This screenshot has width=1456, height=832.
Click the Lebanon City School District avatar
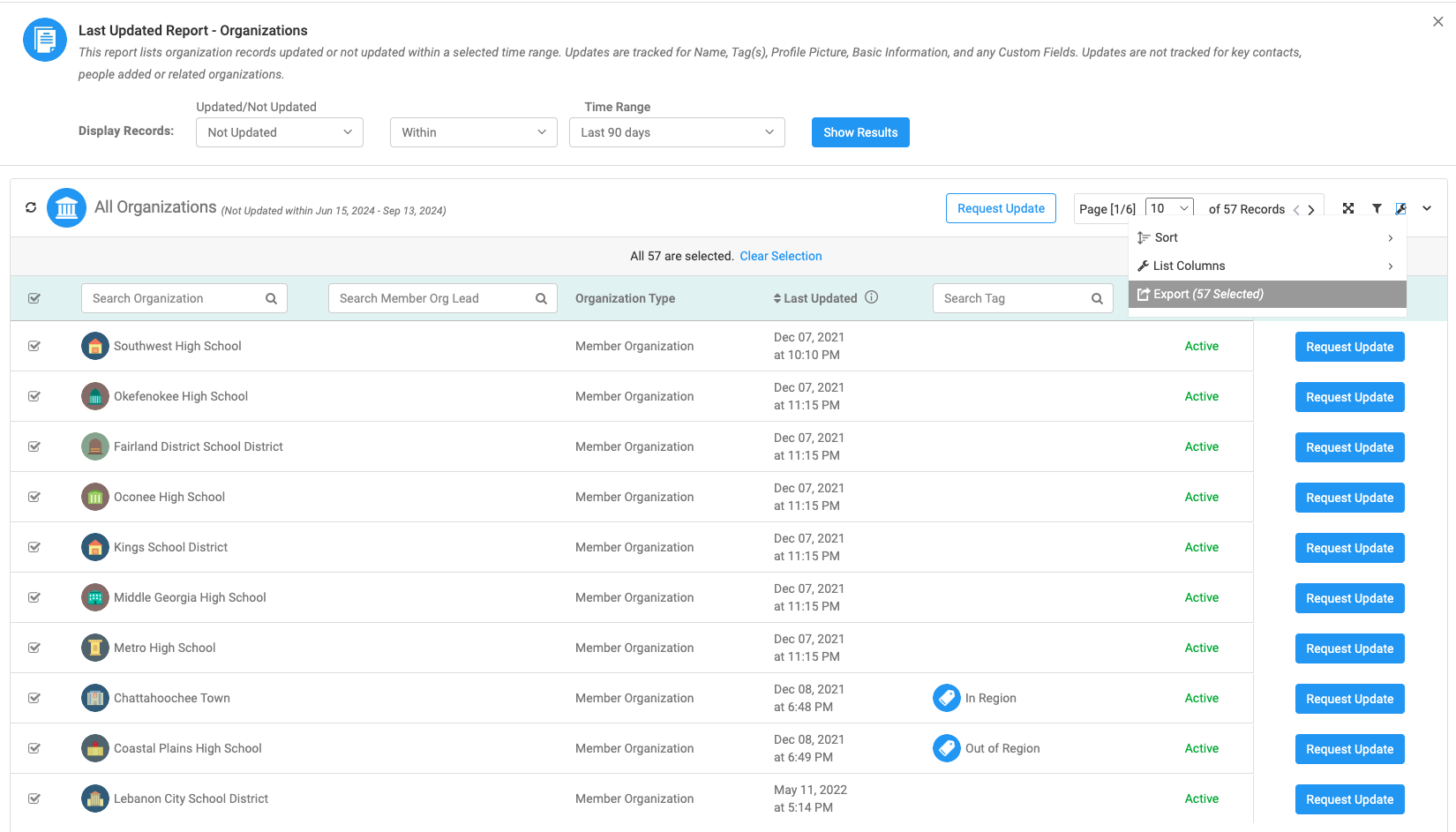(95, 798)
